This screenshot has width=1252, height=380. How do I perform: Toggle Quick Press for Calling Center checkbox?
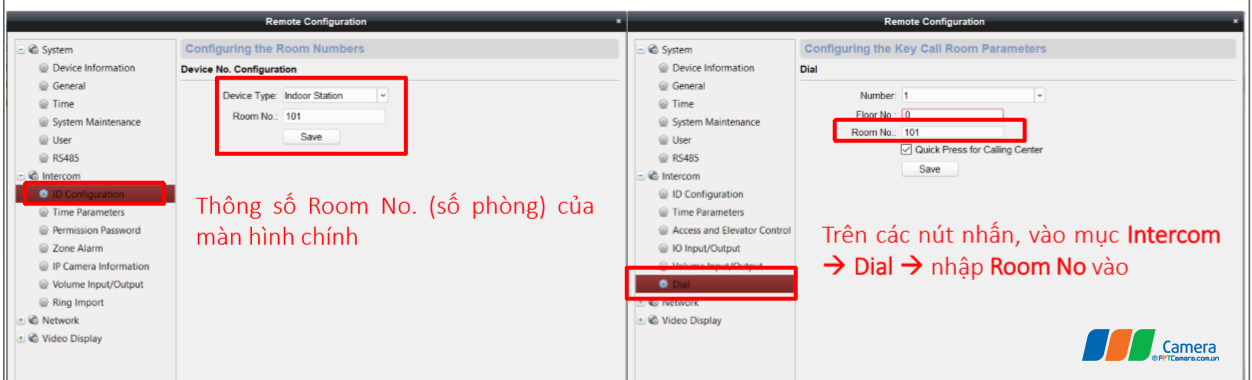click(906, 150)
